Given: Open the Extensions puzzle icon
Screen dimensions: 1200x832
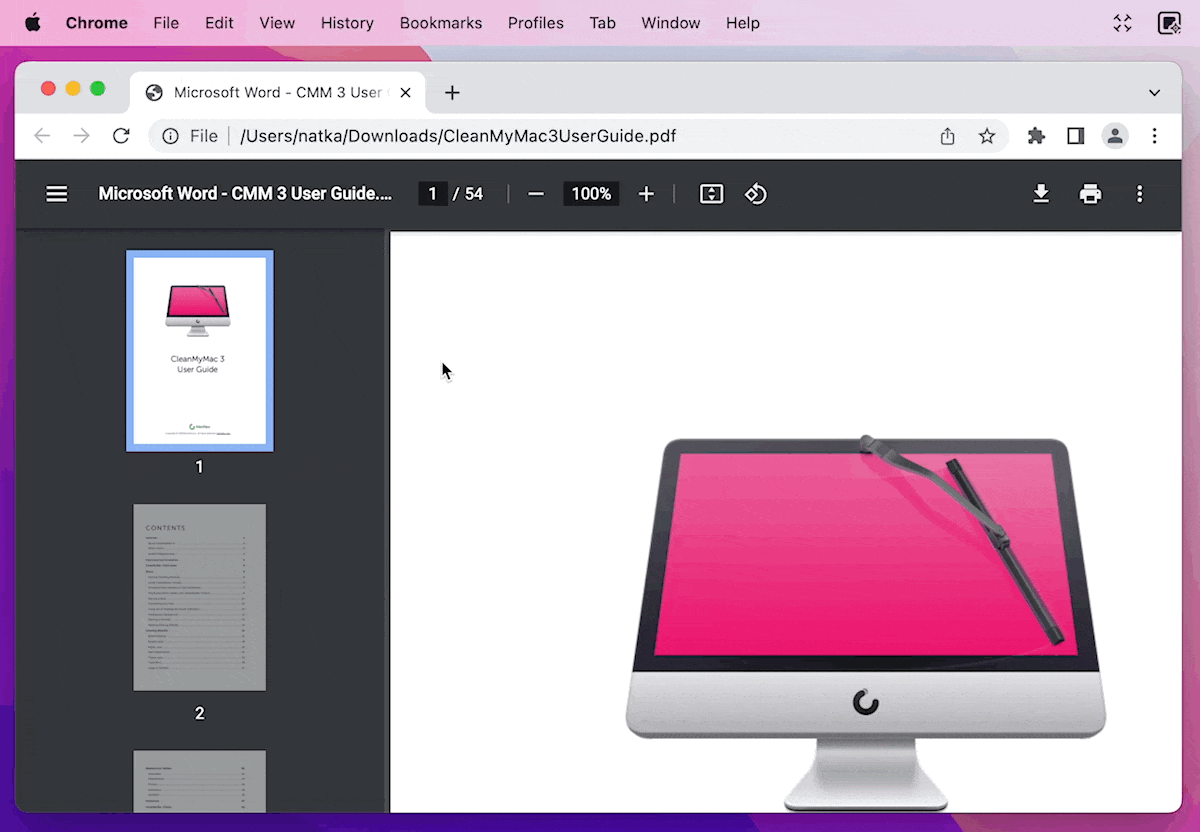Looking at the screenshot, I should tap(1036, 136).
